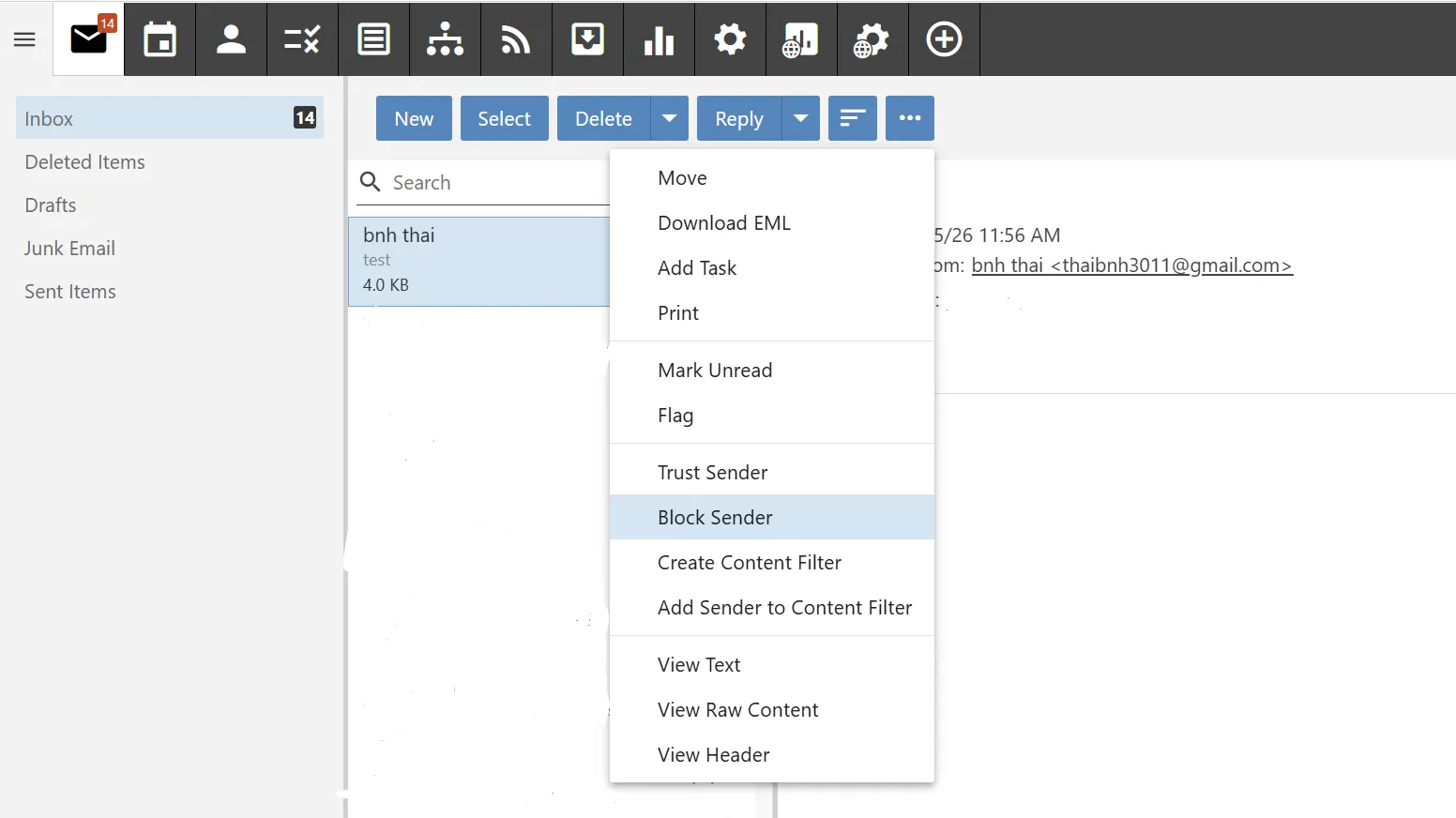Click the three-dots more actions button
Image resolution: width=1456 pixels, height=818 pixels.
tap(910, 118)
